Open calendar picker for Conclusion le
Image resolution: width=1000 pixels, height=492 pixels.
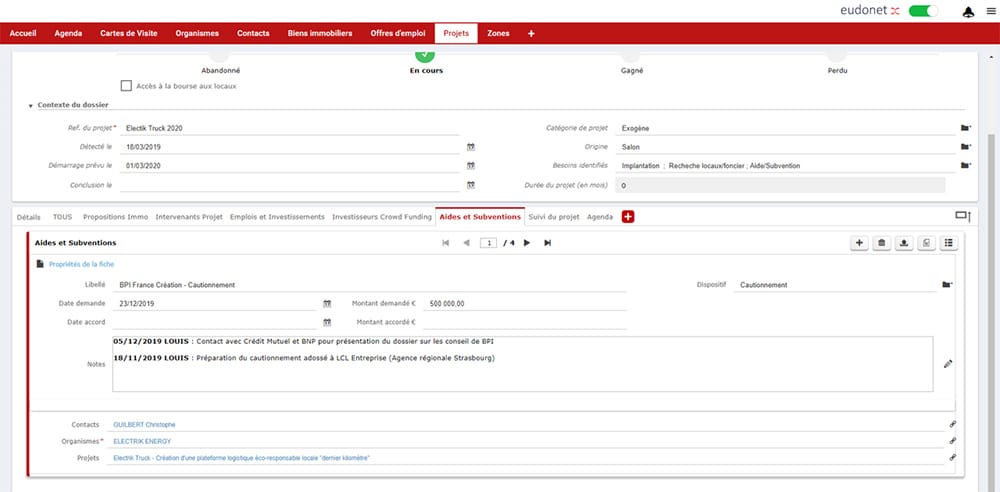click(x=471, y=185)
